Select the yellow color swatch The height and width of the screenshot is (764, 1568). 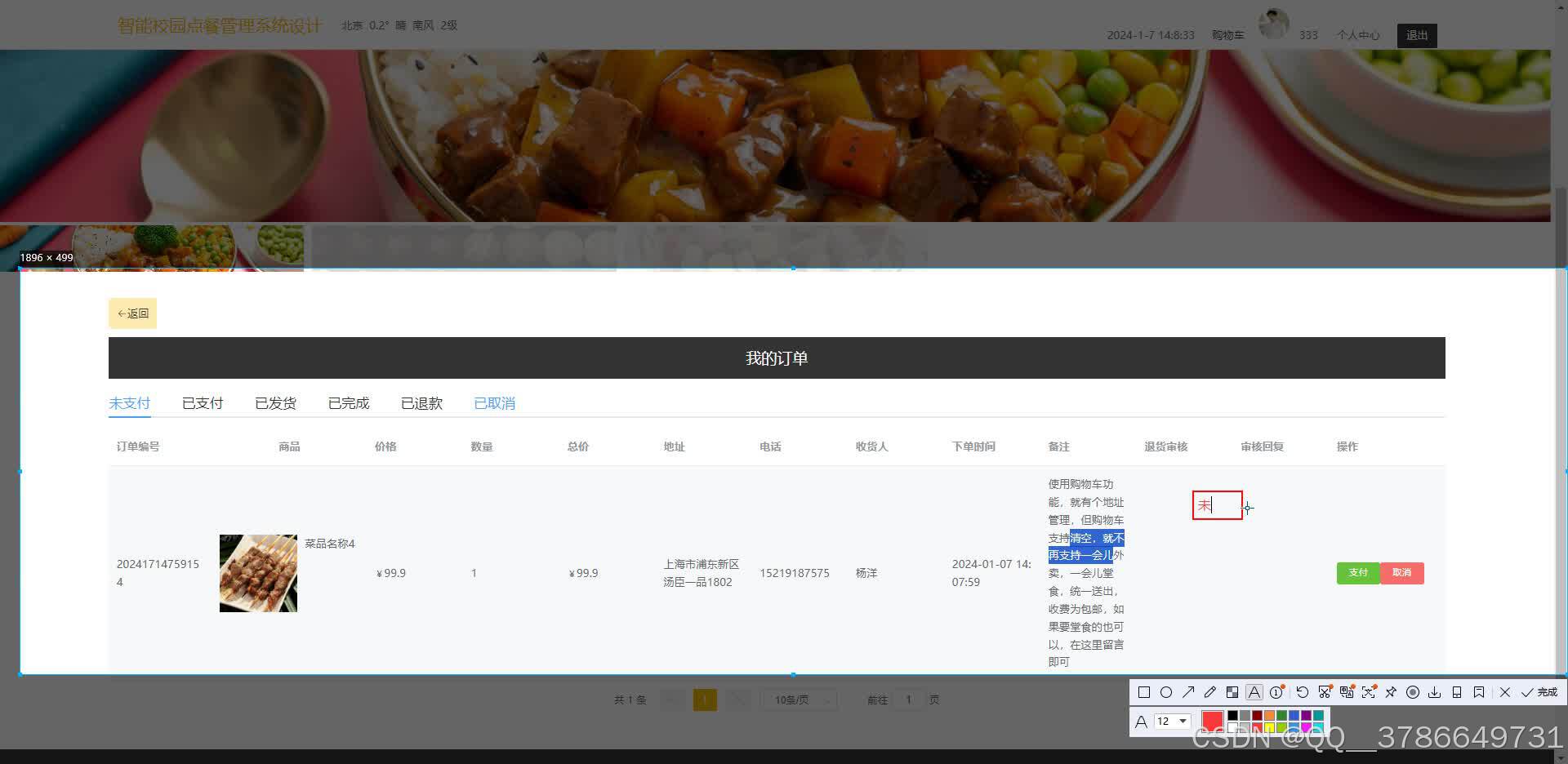tap(1269, 725)
